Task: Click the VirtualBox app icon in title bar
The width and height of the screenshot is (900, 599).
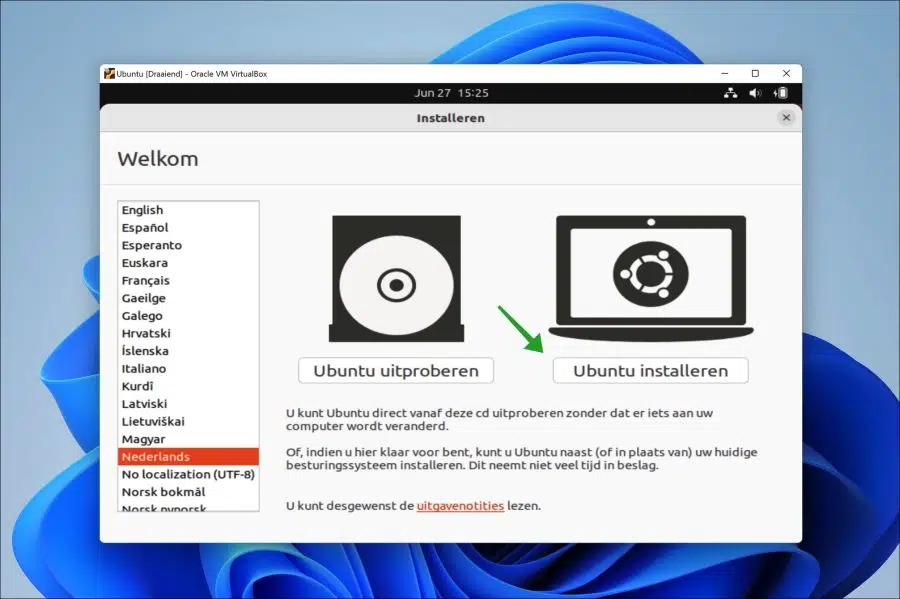Action: click(109, 73)
